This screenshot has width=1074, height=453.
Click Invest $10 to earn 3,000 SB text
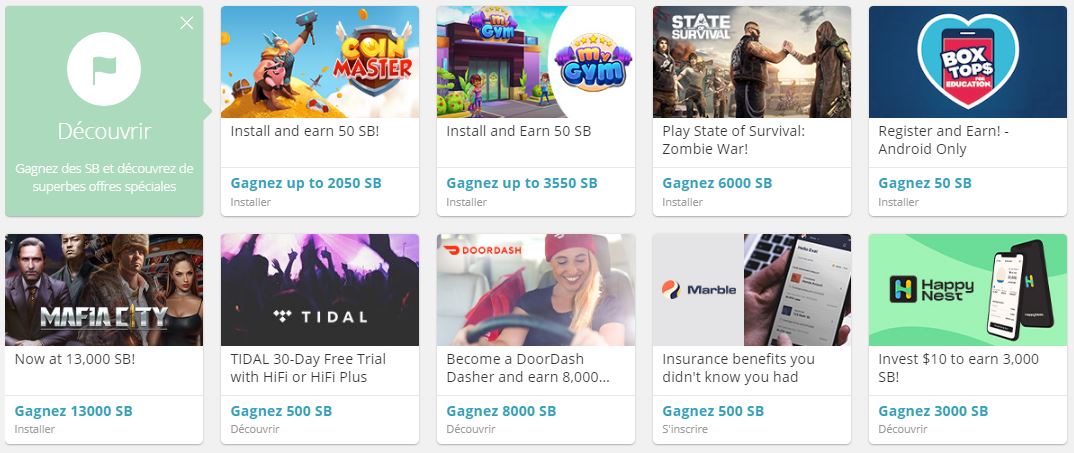(x=958, y=368)
